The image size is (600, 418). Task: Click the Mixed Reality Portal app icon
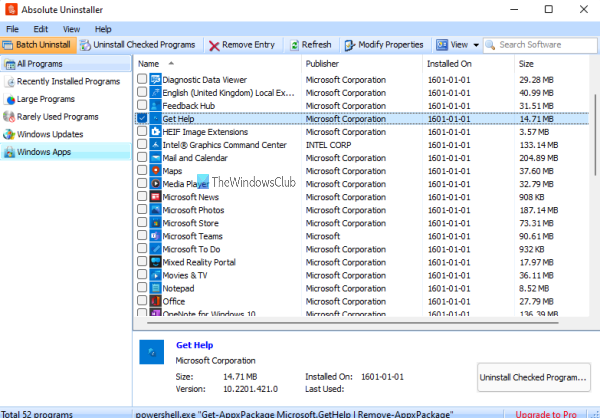(155, 262)
